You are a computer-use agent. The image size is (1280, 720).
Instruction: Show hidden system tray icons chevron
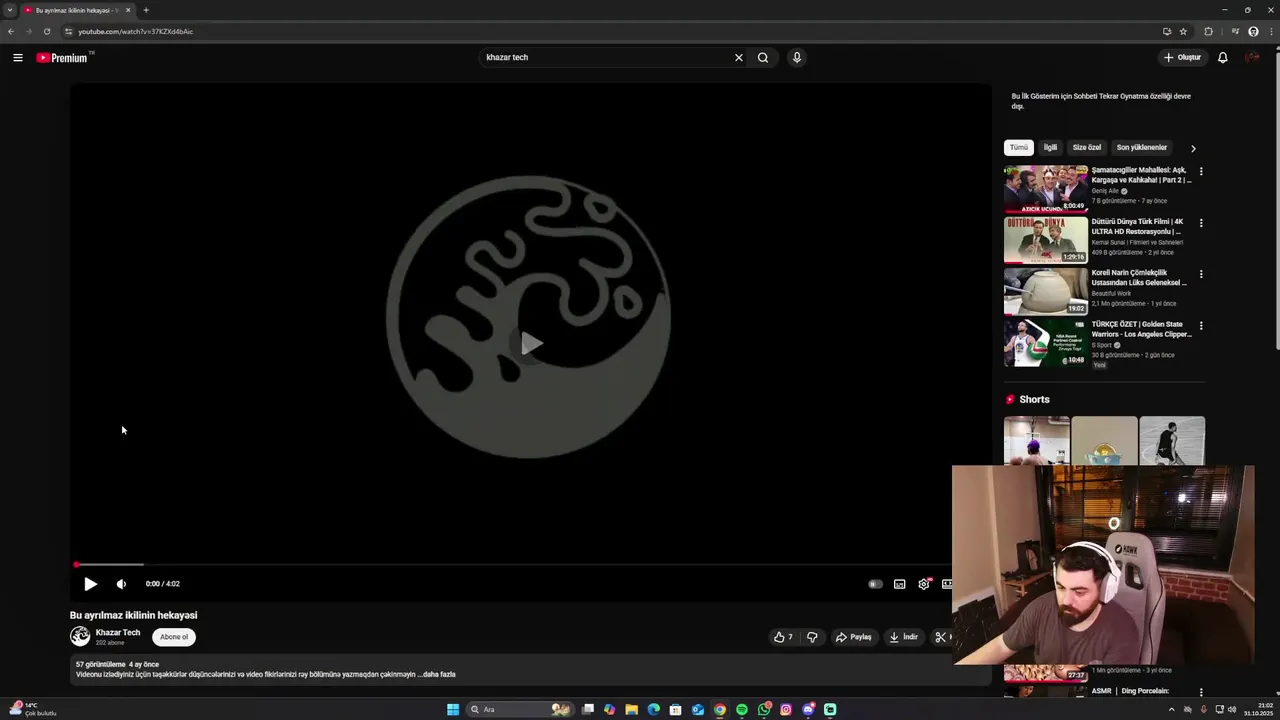1172,709
